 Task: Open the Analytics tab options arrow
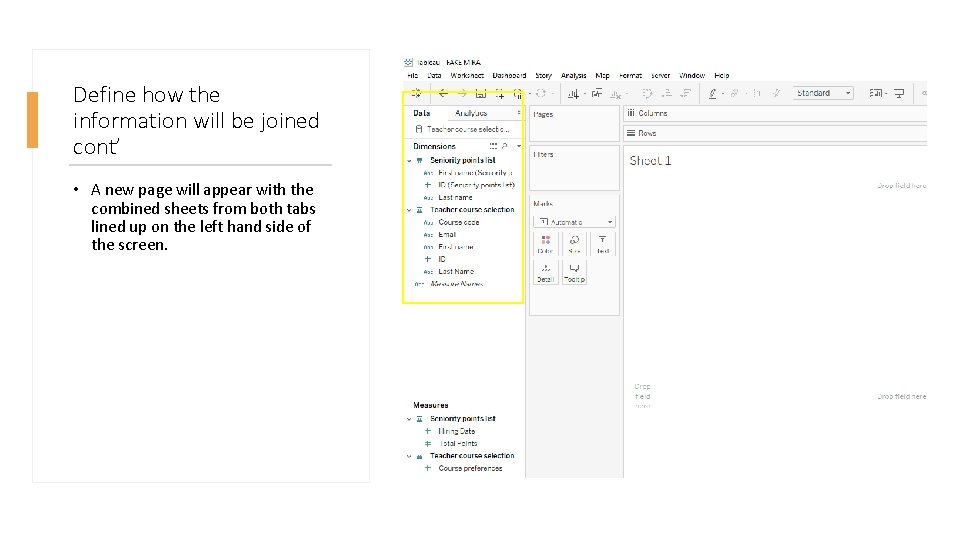[519, 113]
